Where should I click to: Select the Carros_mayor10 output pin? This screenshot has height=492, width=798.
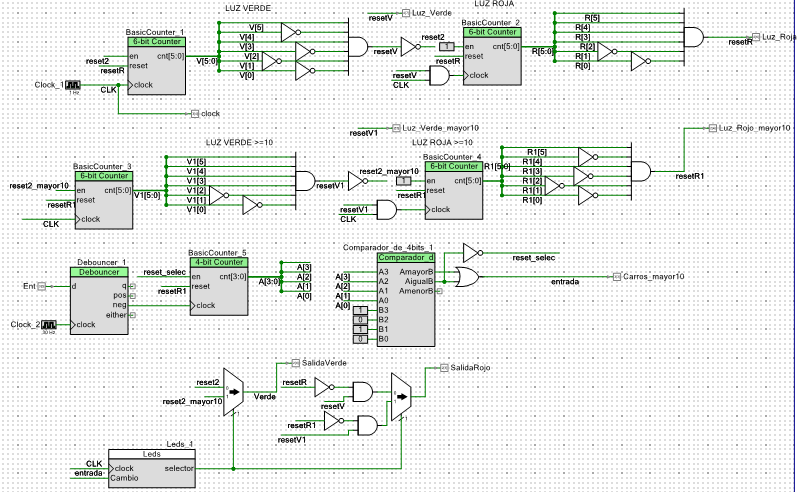pyautogui.click(x=617, y=275)
